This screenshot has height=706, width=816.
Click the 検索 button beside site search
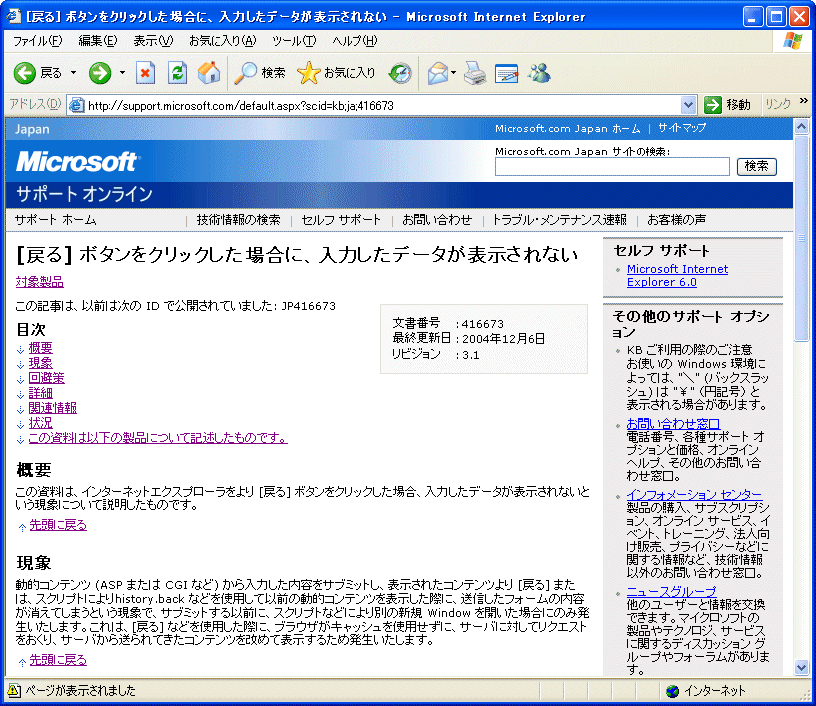756,166
